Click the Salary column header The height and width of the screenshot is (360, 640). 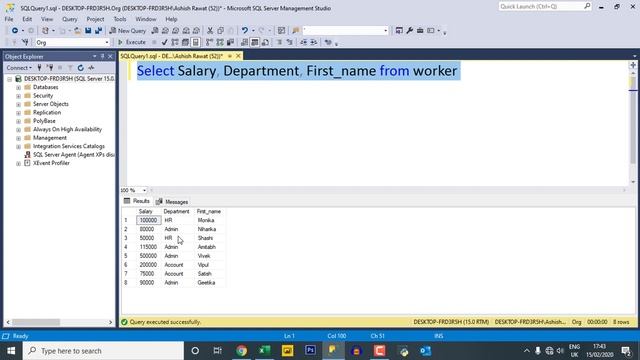coord(146,211)
